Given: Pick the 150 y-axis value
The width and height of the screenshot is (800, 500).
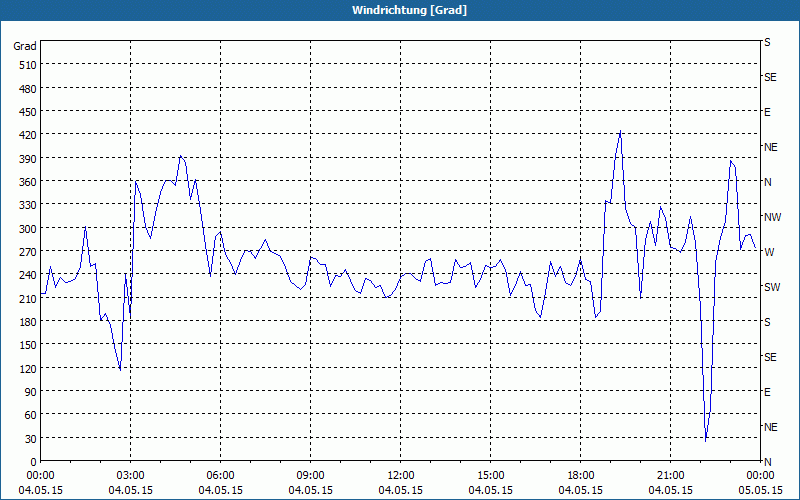Looking at the screenshot, I should (x=28, y=345).
